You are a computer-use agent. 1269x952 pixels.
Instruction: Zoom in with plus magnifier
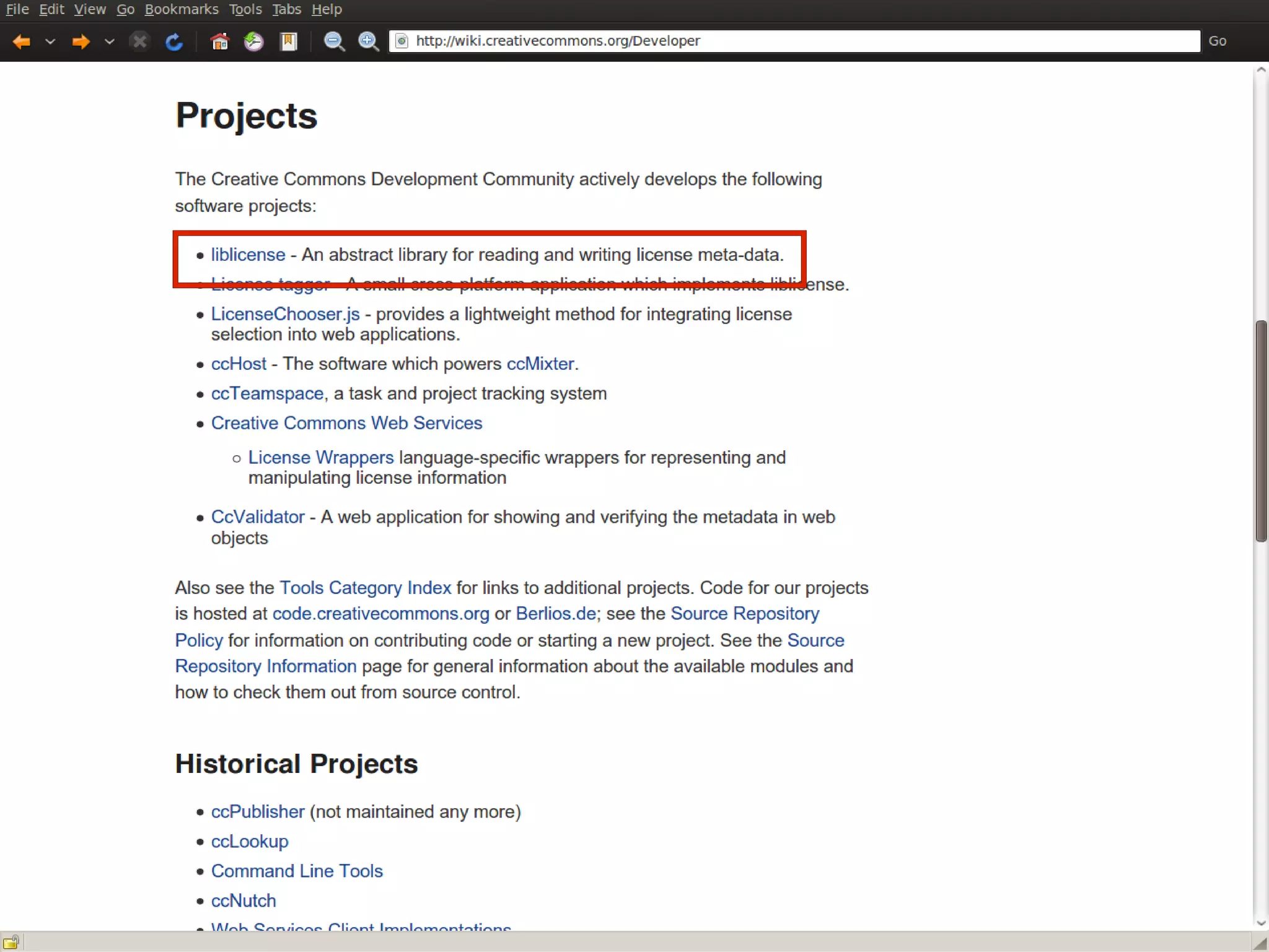tap(369, 41)
